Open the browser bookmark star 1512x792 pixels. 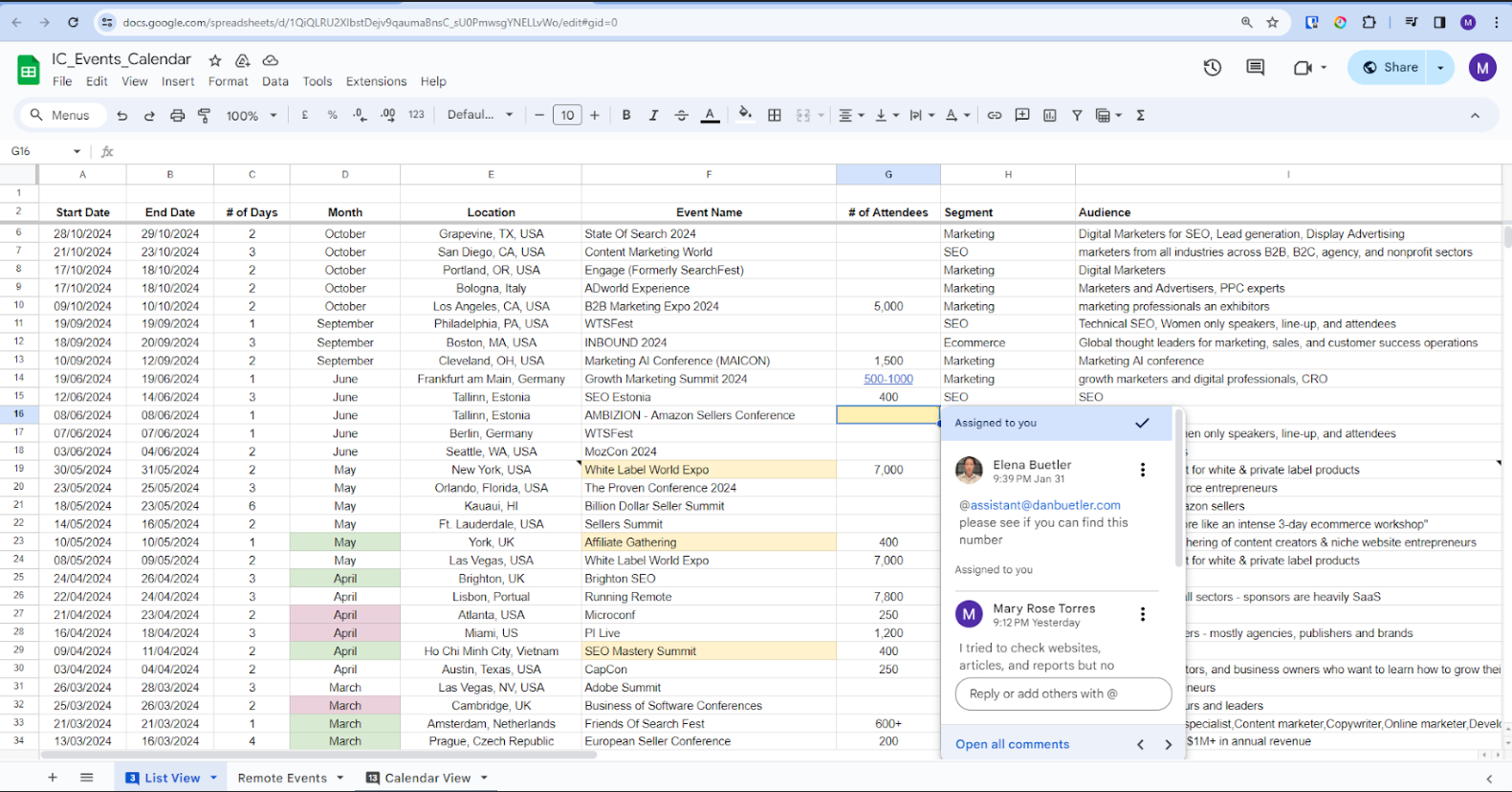(1272, 22)
